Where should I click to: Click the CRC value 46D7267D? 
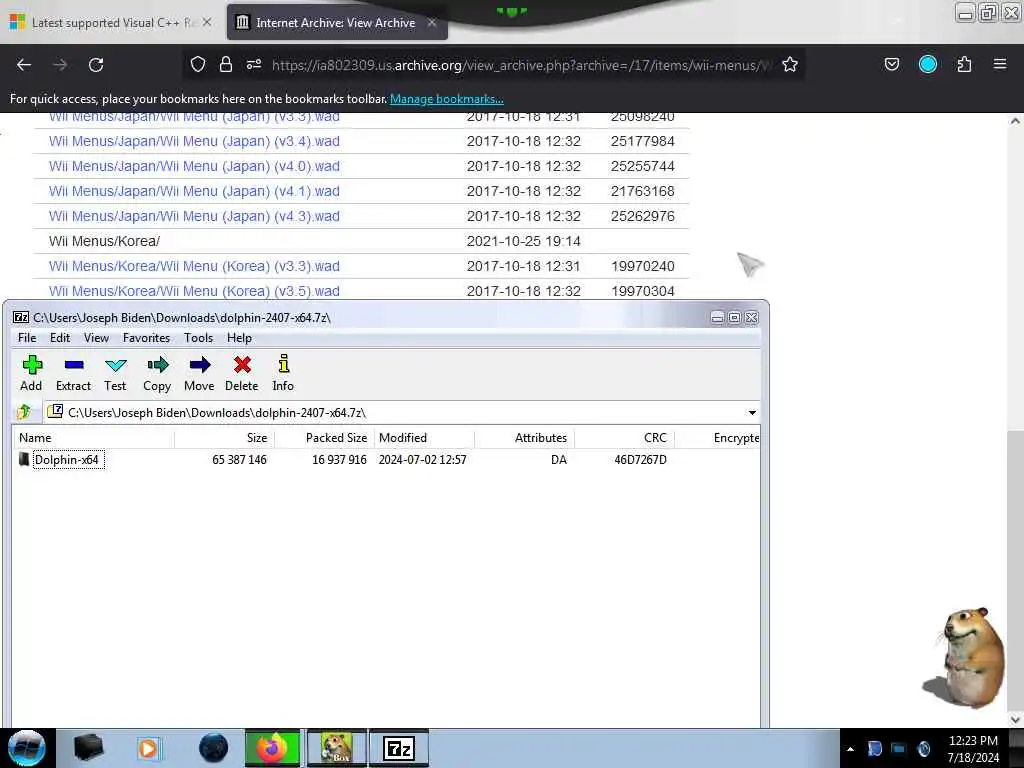[x=640, y=460]
